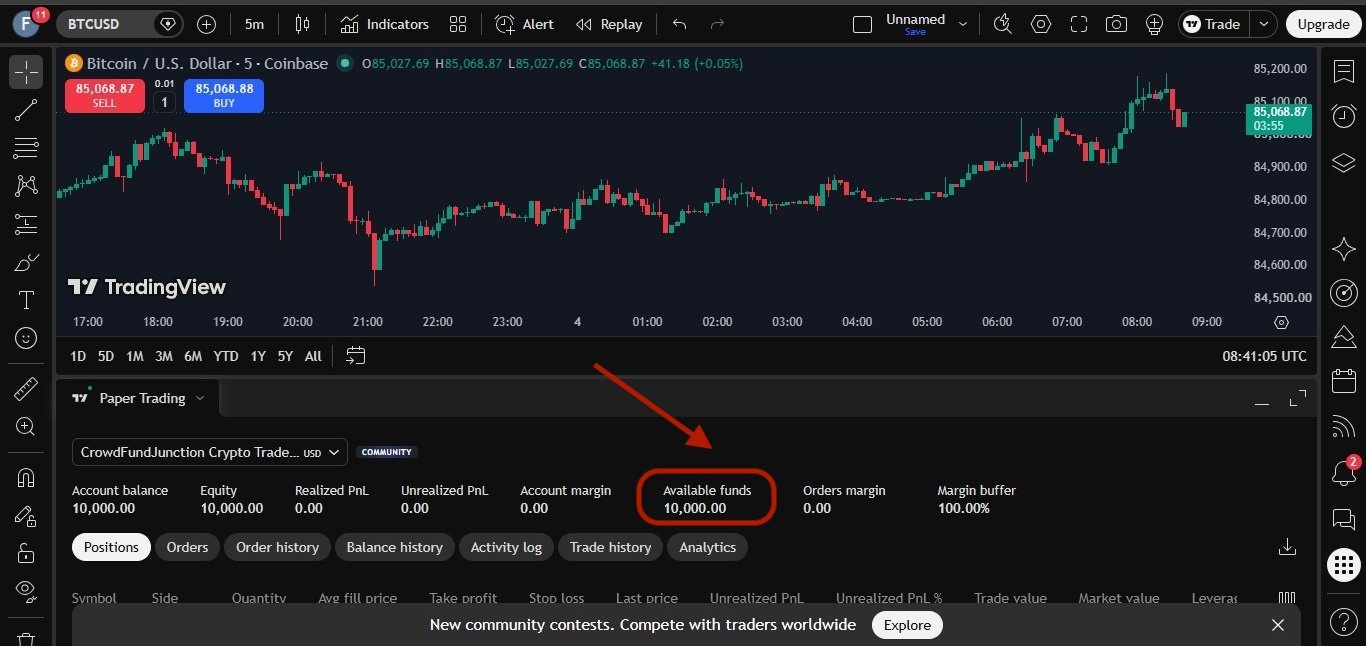1366x646 pixels.
Task: Select the All time range
Action: click(x=313, y=356)
